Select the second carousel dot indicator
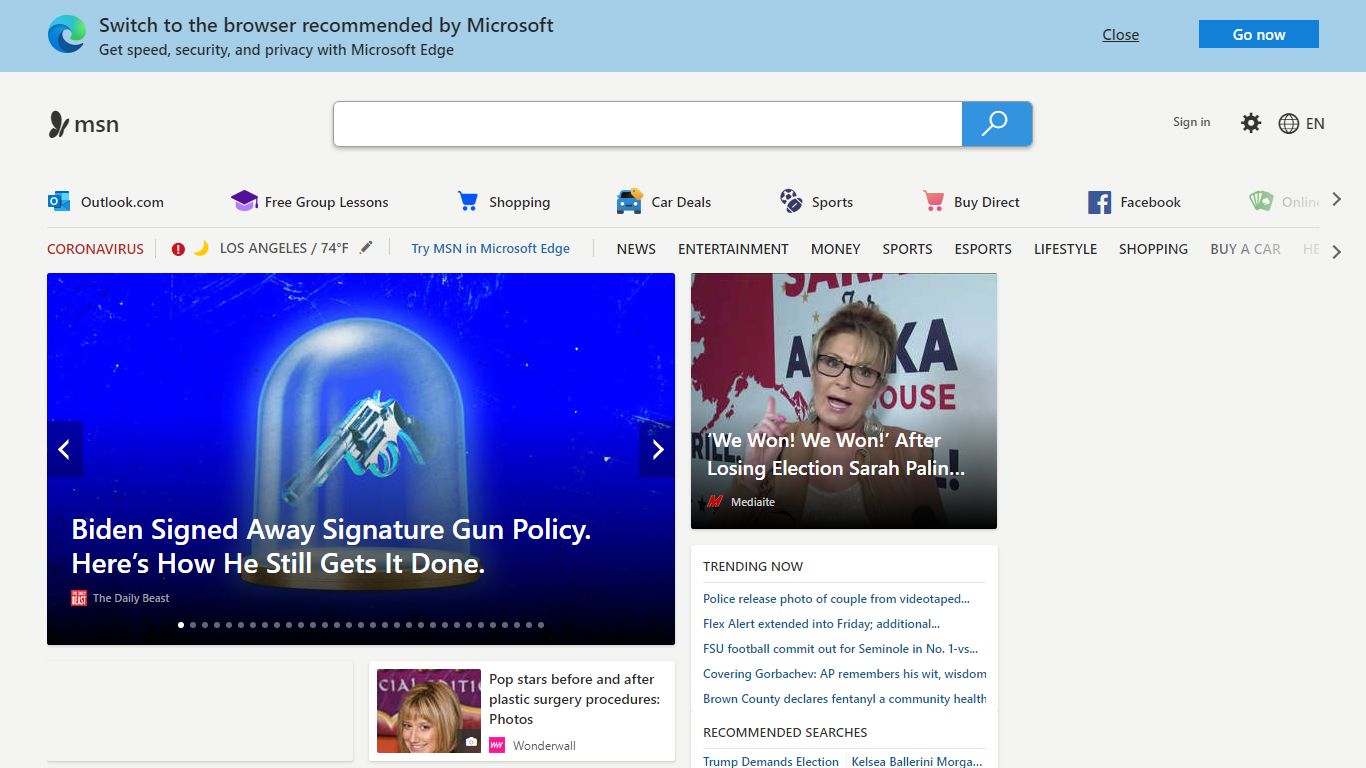The height and width of the screenshot is (768, 1366). [193, 625]
